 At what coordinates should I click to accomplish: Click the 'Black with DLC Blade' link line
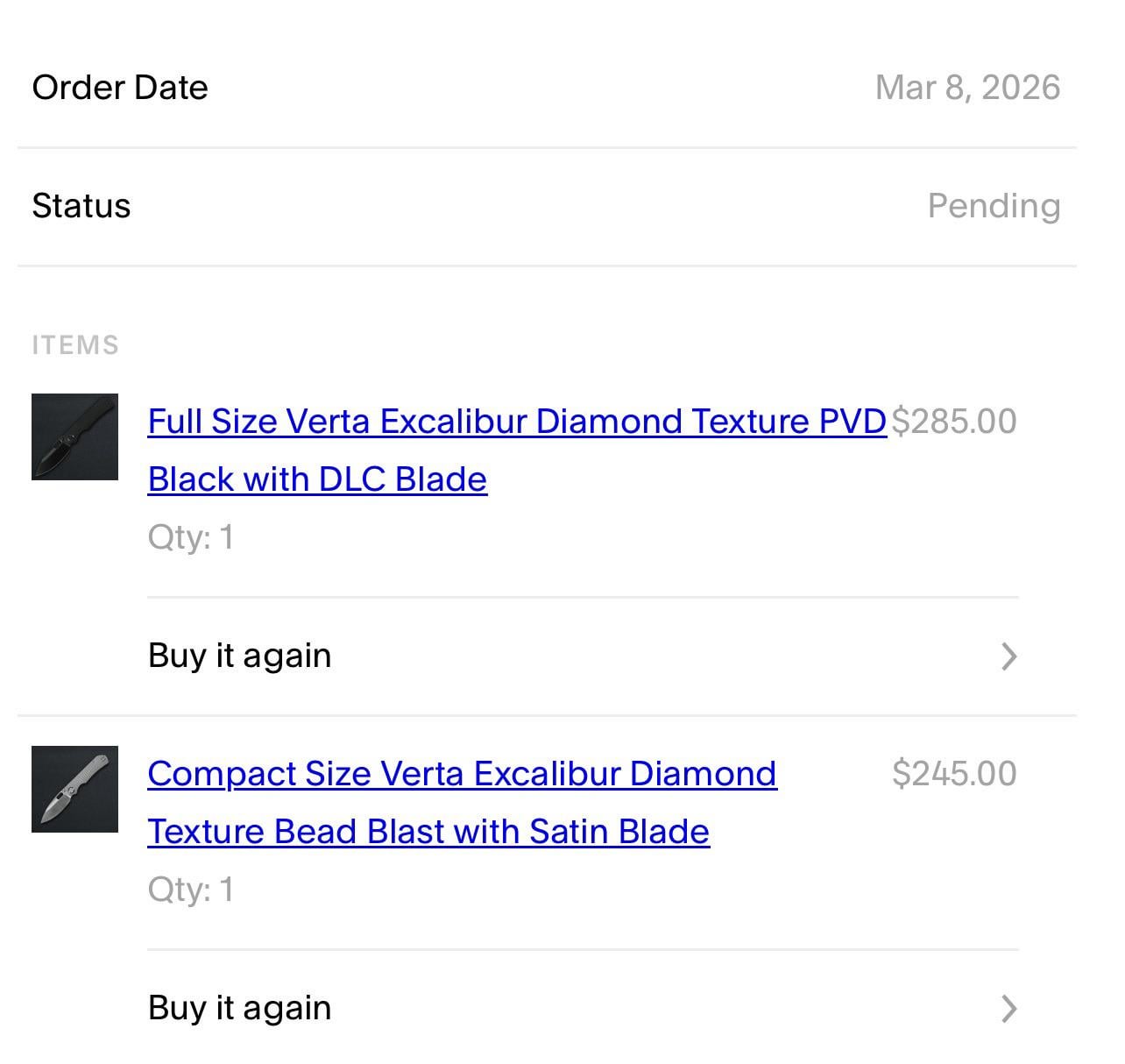317,479
